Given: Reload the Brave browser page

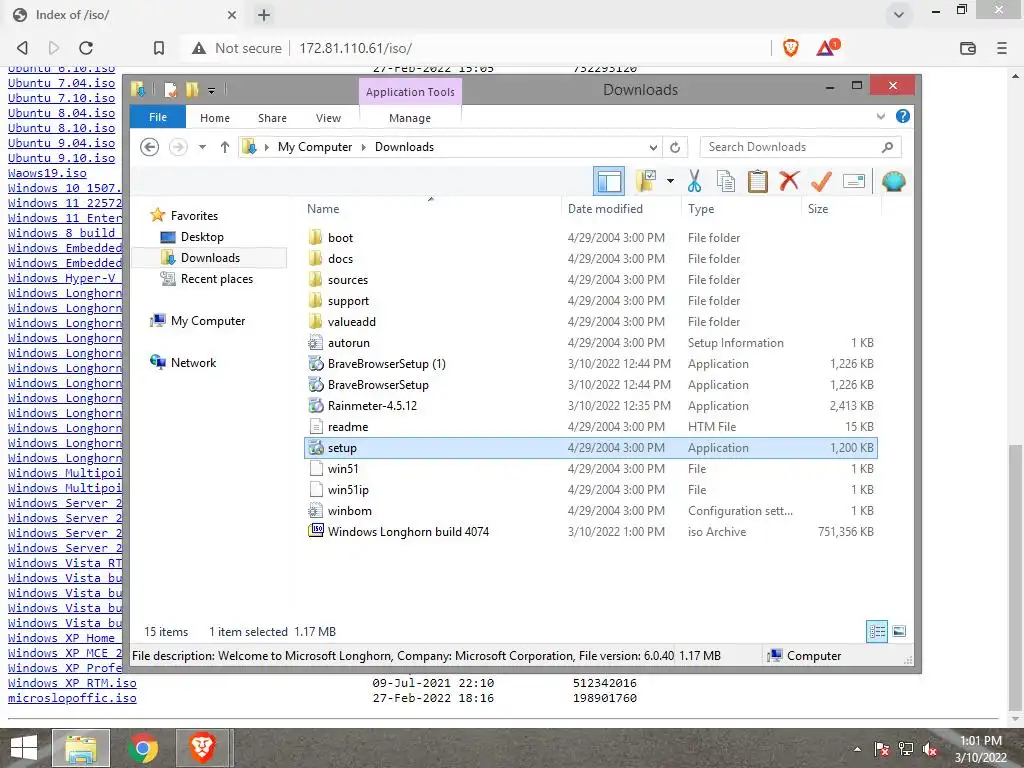Looking at the screenshot, I should (x=86, y=48).
